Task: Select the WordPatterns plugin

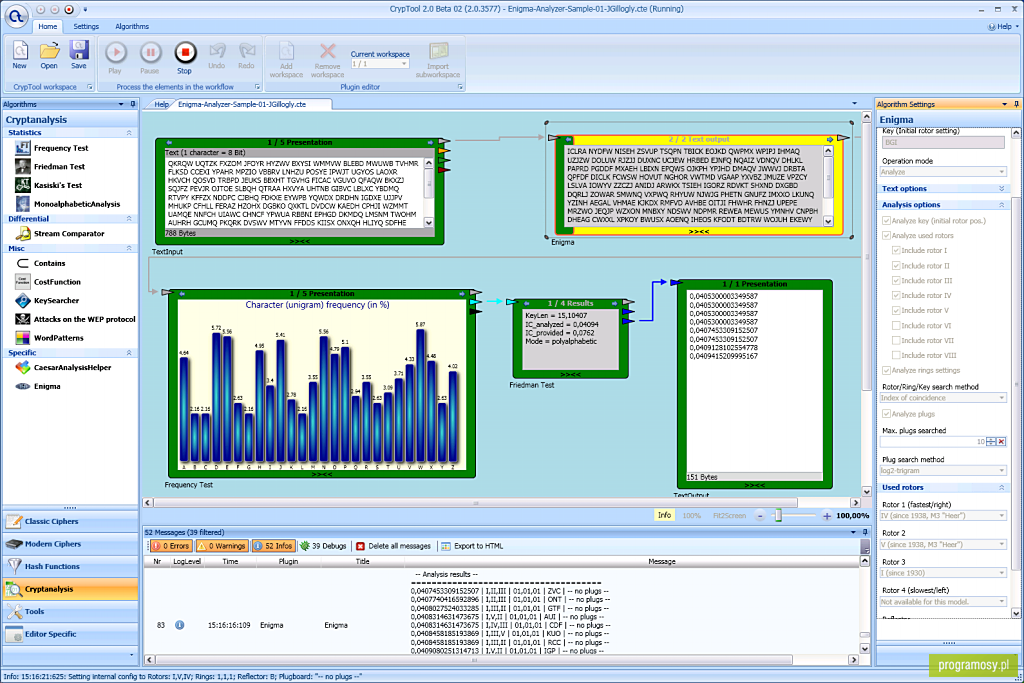Action: click(x=59, y=338)
